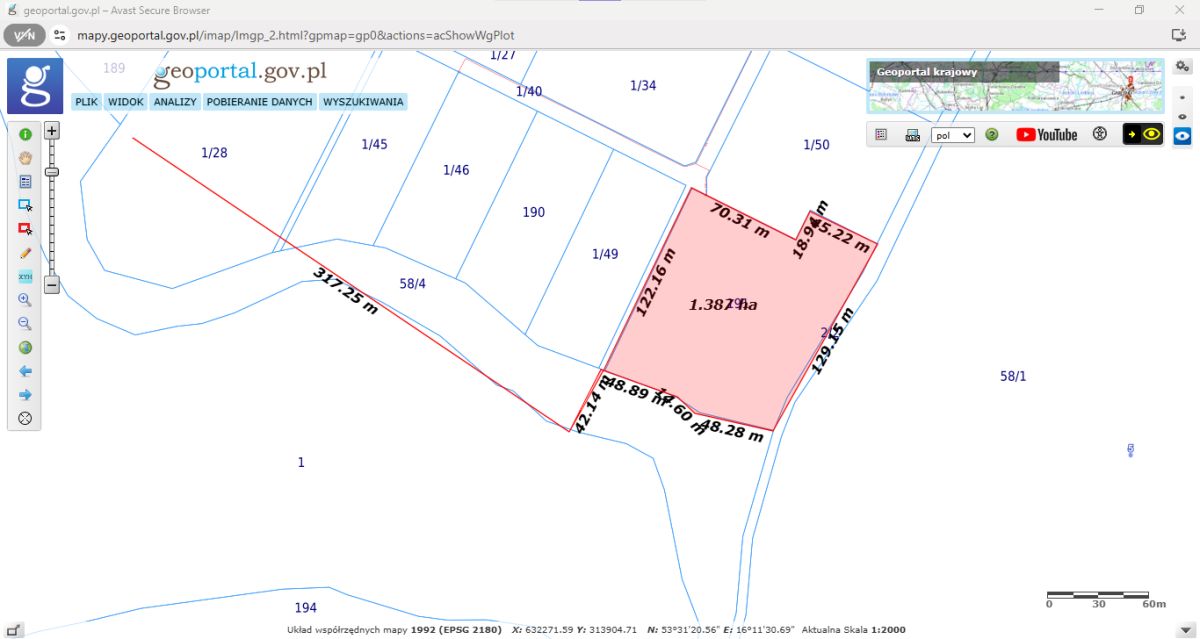Screen dimensions: 1200x639
Task: Select the smallest eye size option
Action: coord(1182,98)
